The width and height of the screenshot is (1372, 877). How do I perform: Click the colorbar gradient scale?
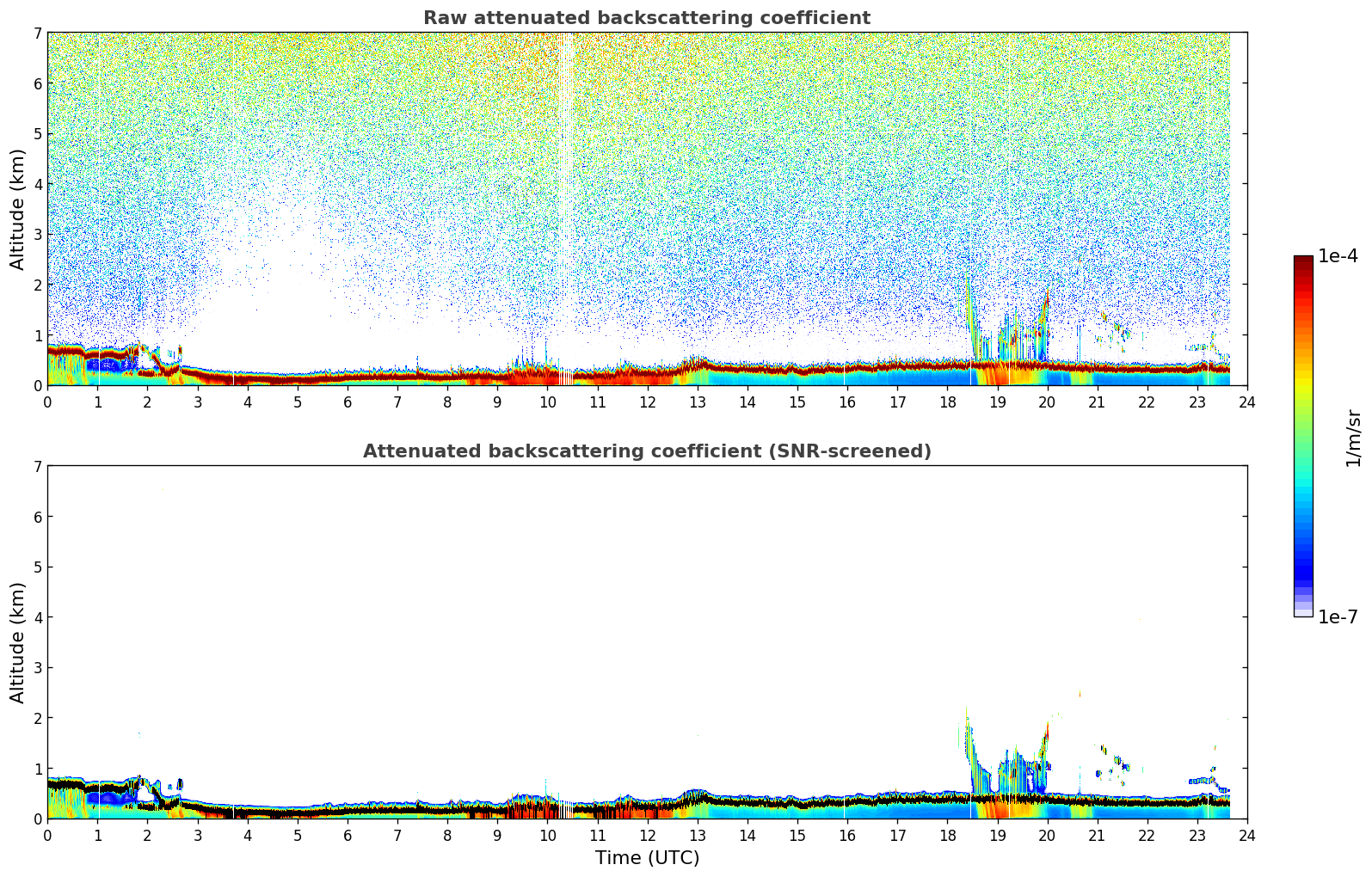[x=1303, y=436]
